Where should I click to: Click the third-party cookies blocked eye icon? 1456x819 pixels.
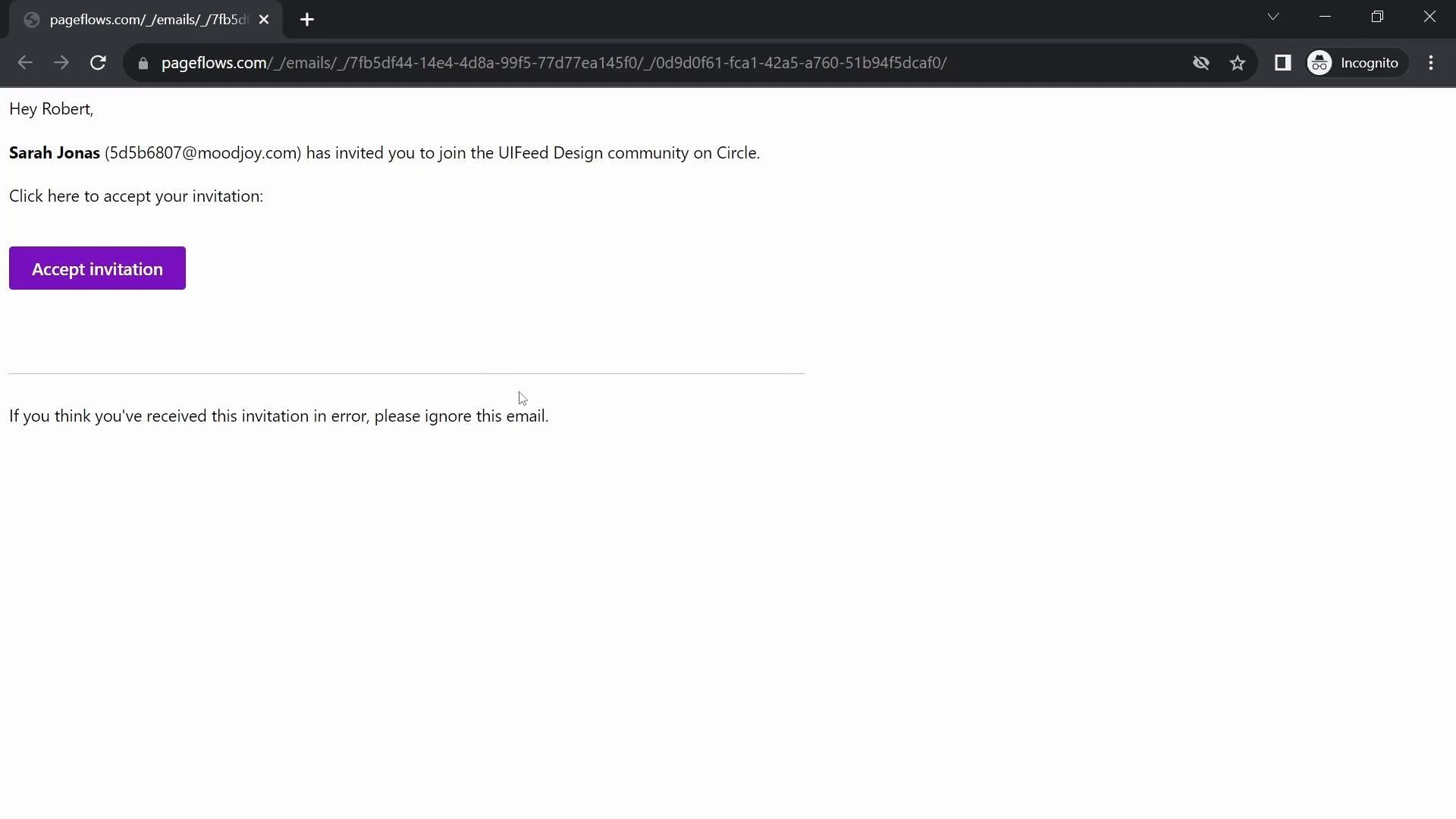[1200, 63]
